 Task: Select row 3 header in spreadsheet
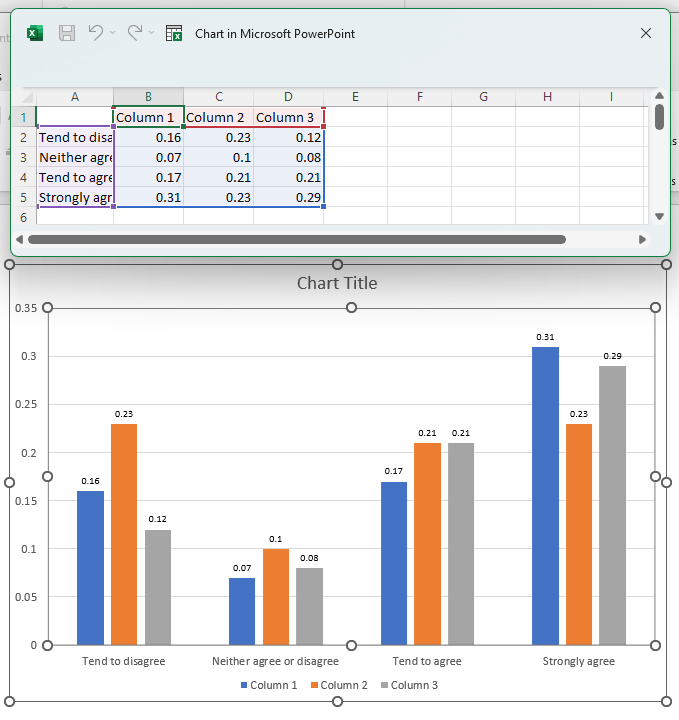click(23, 157)
